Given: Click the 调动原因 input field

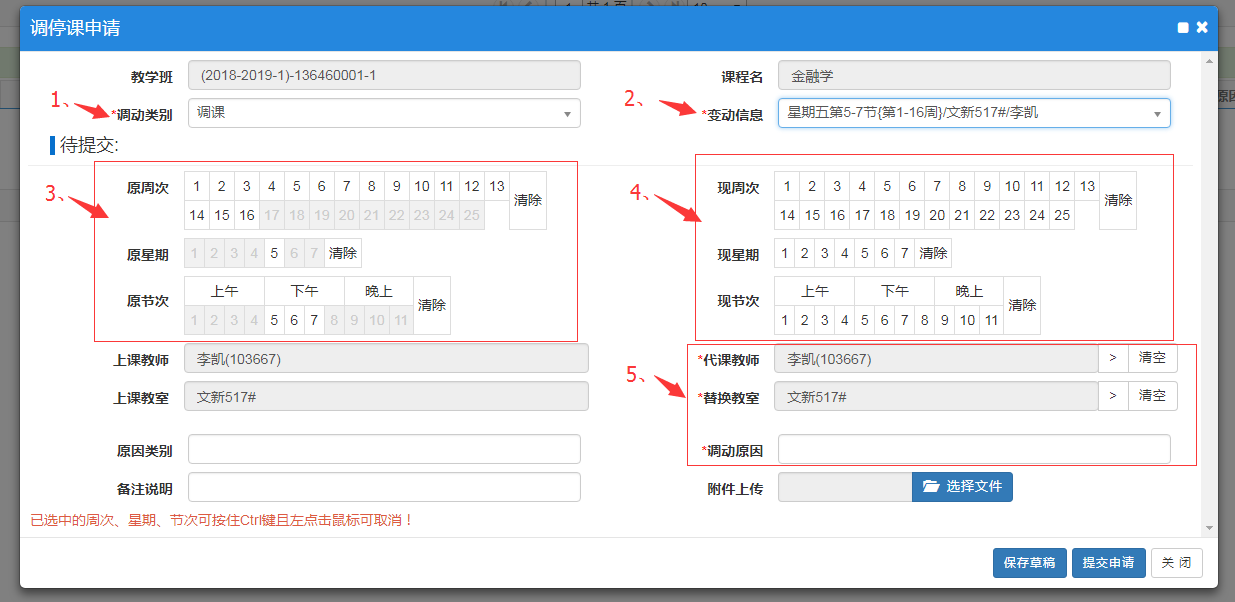Looking at the screenshot, I should [973, 450].
